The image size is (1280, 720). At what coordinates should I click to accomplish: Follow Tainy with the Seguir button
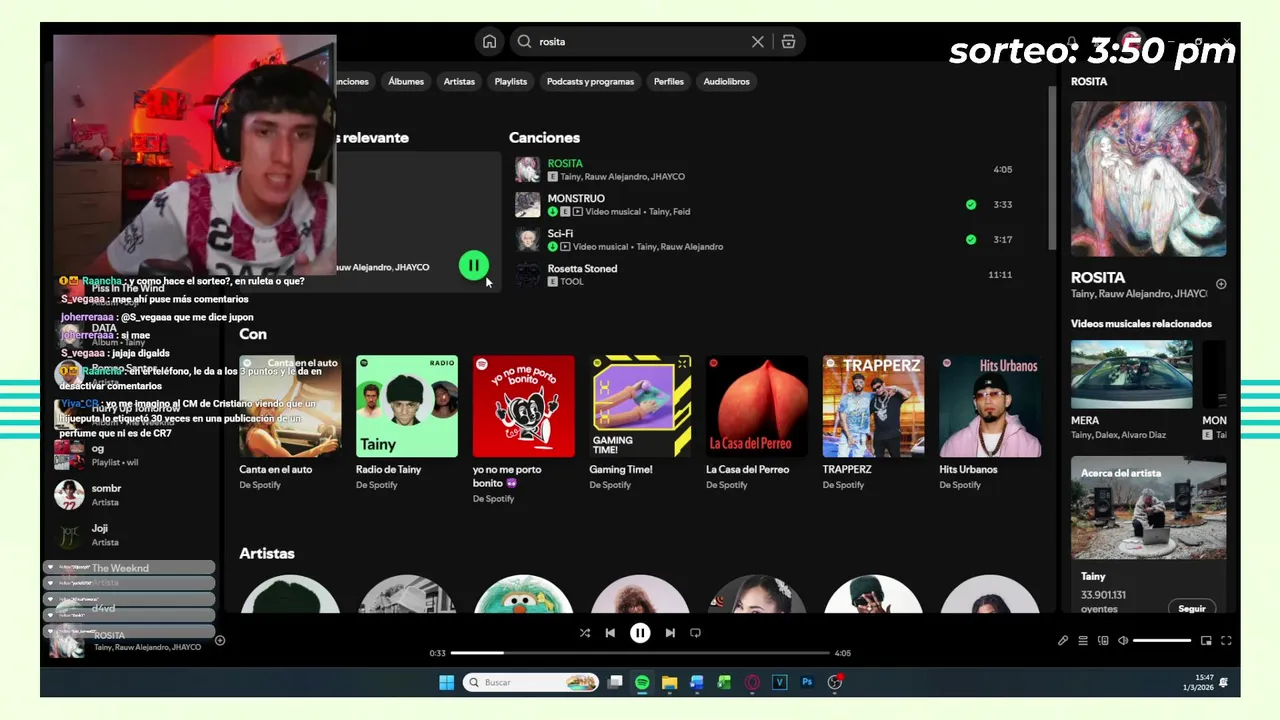click(1192, 608)
